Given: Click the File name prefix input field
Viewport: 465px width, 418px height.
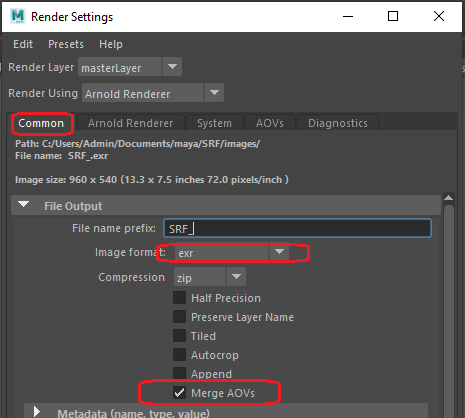Looking at the screenshot, I should coord(297,228).
